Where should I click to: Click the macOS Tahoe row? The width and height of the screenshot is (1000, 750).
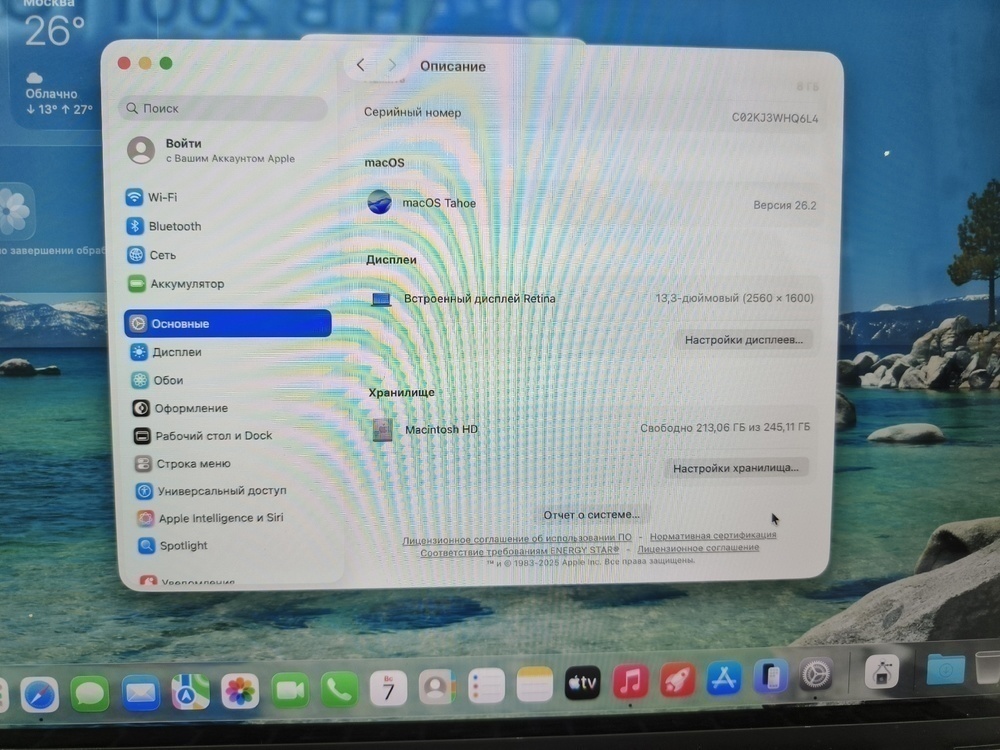click(591, 204)
